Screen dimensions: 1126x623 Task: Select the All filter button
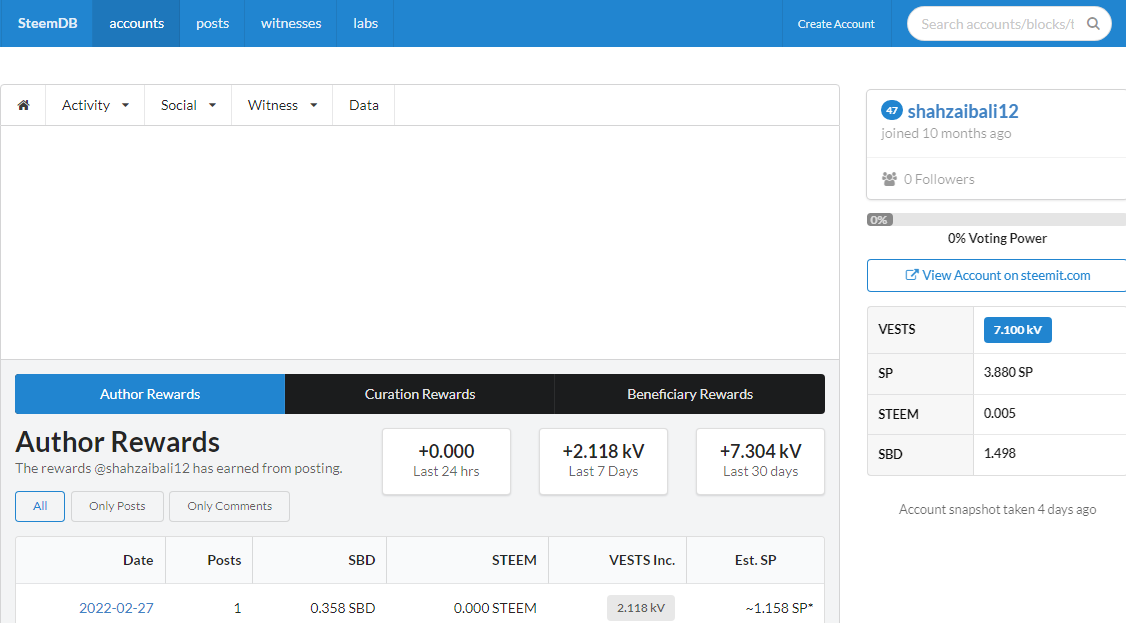(x=40, y=507)
